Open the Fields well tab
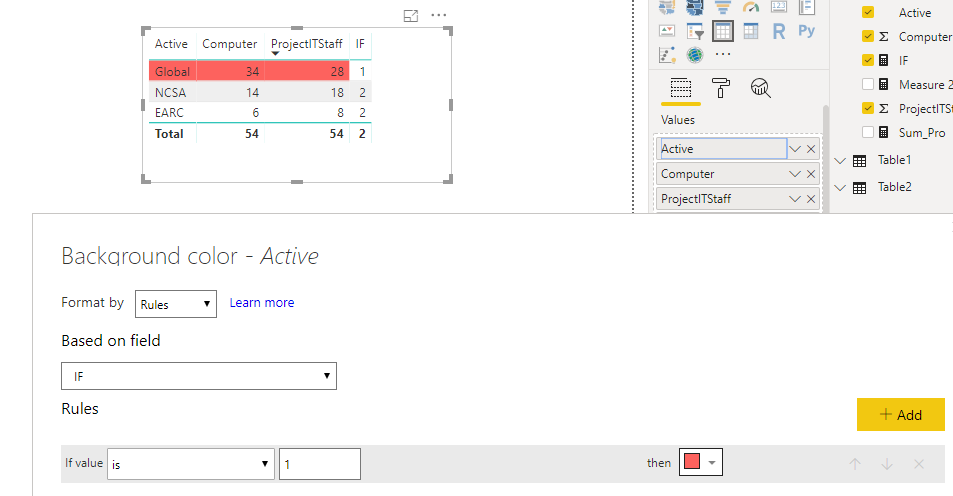The image size is (953, 496). click(x=681, y=88)
